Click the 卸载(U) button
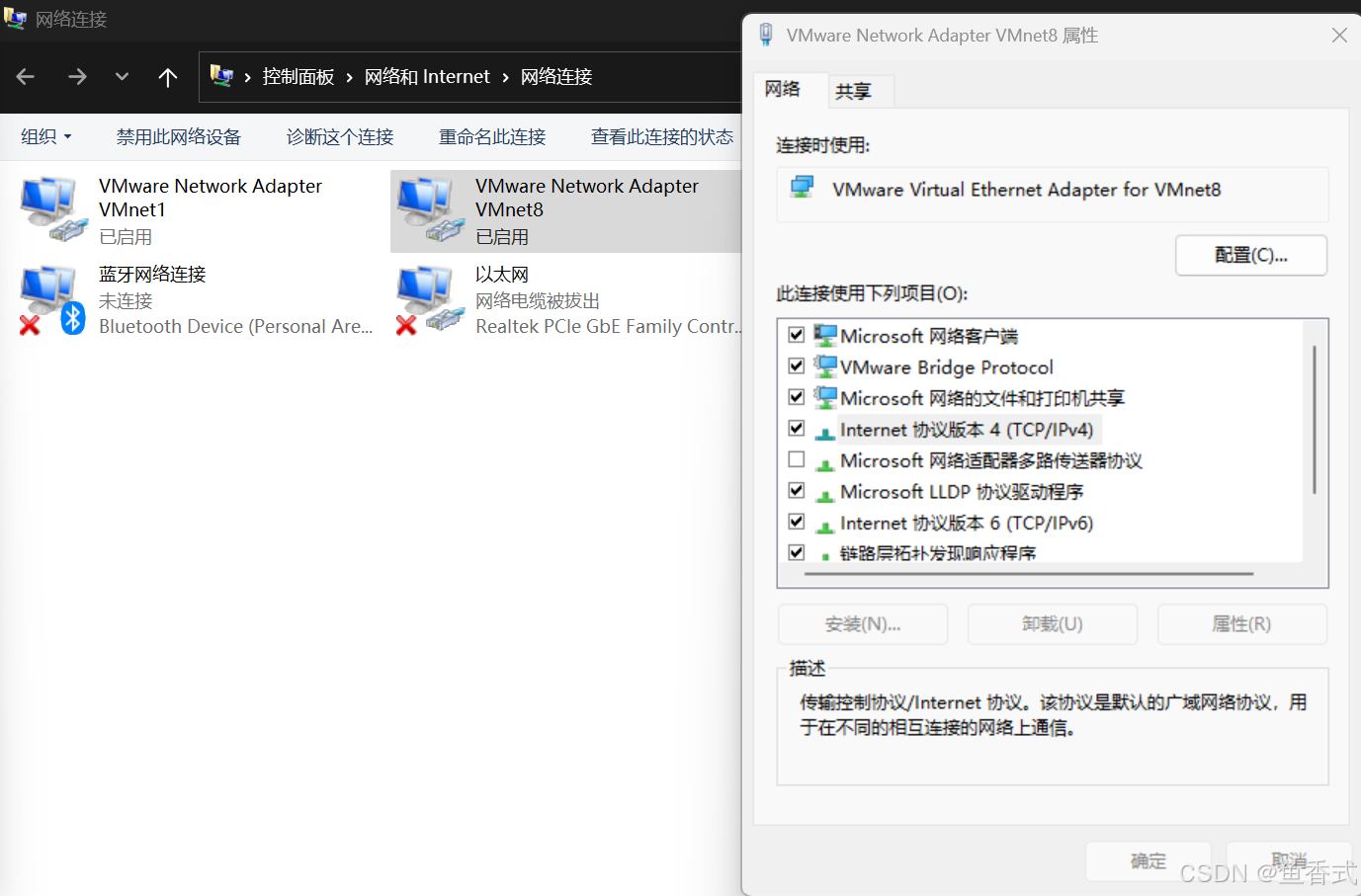Screen dimensions: 1361x896 1053,624
